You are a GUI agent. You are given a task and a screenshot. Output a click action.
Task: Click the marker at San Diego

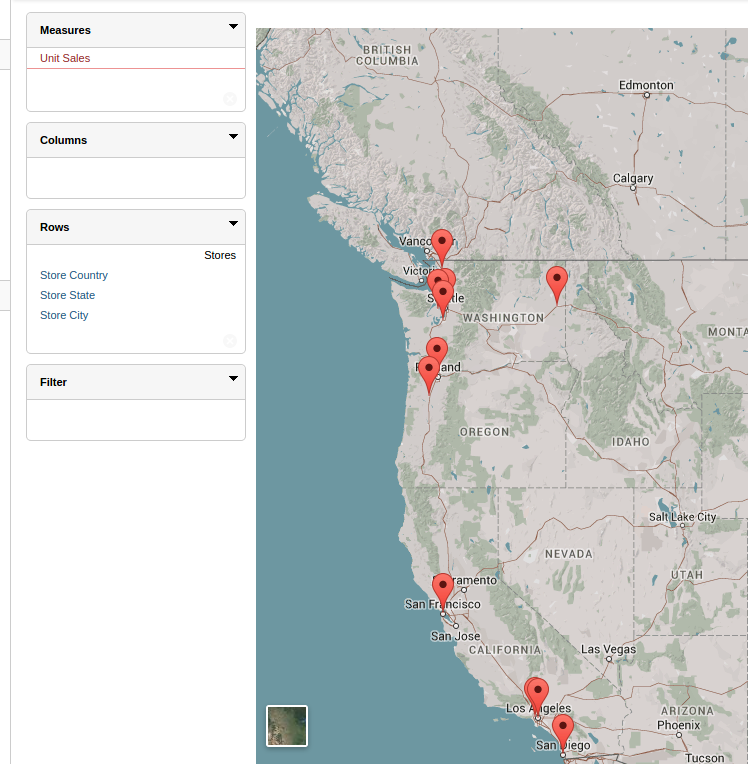coord(563,727)
